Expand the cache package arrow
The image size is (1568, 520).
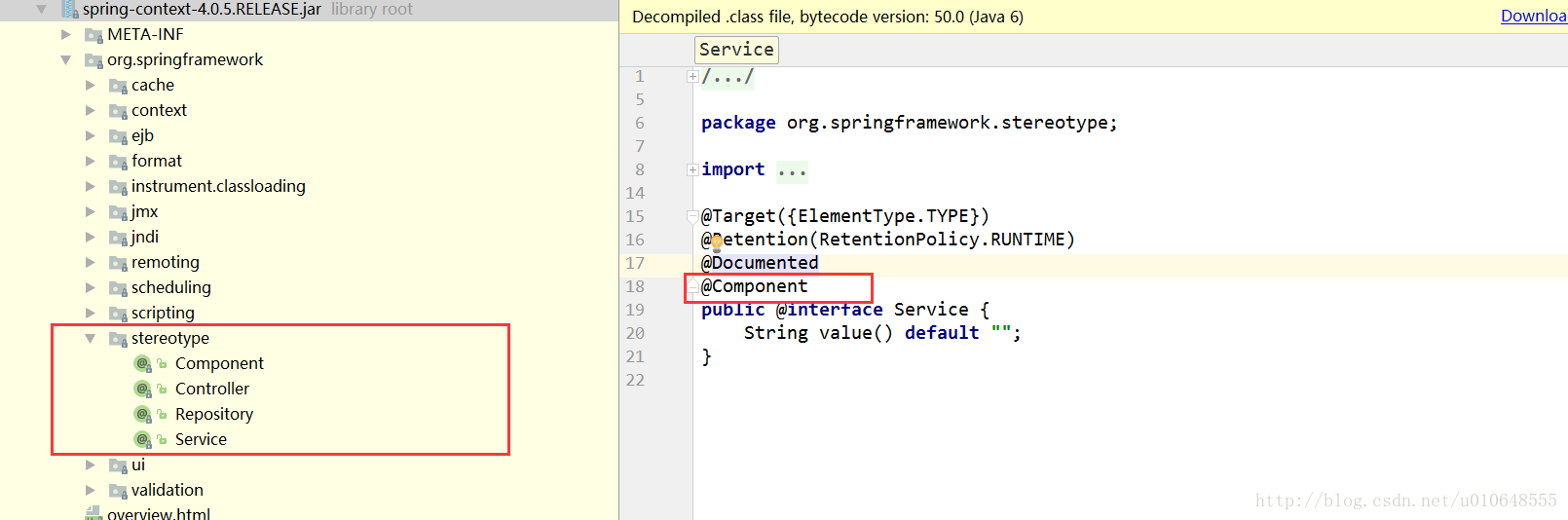91,85
